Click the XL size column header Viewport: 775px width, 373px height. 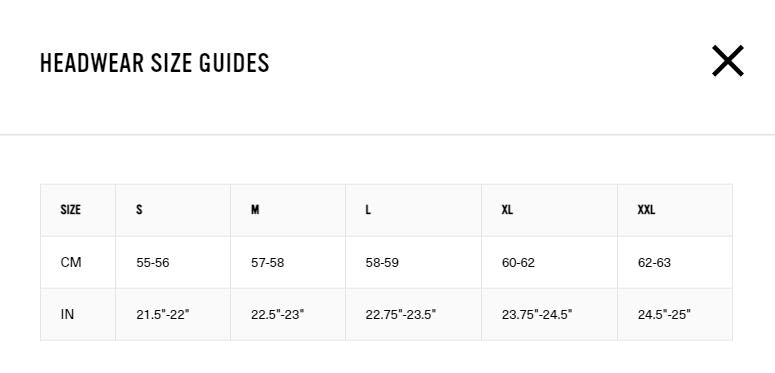click(x=550, y=210)
